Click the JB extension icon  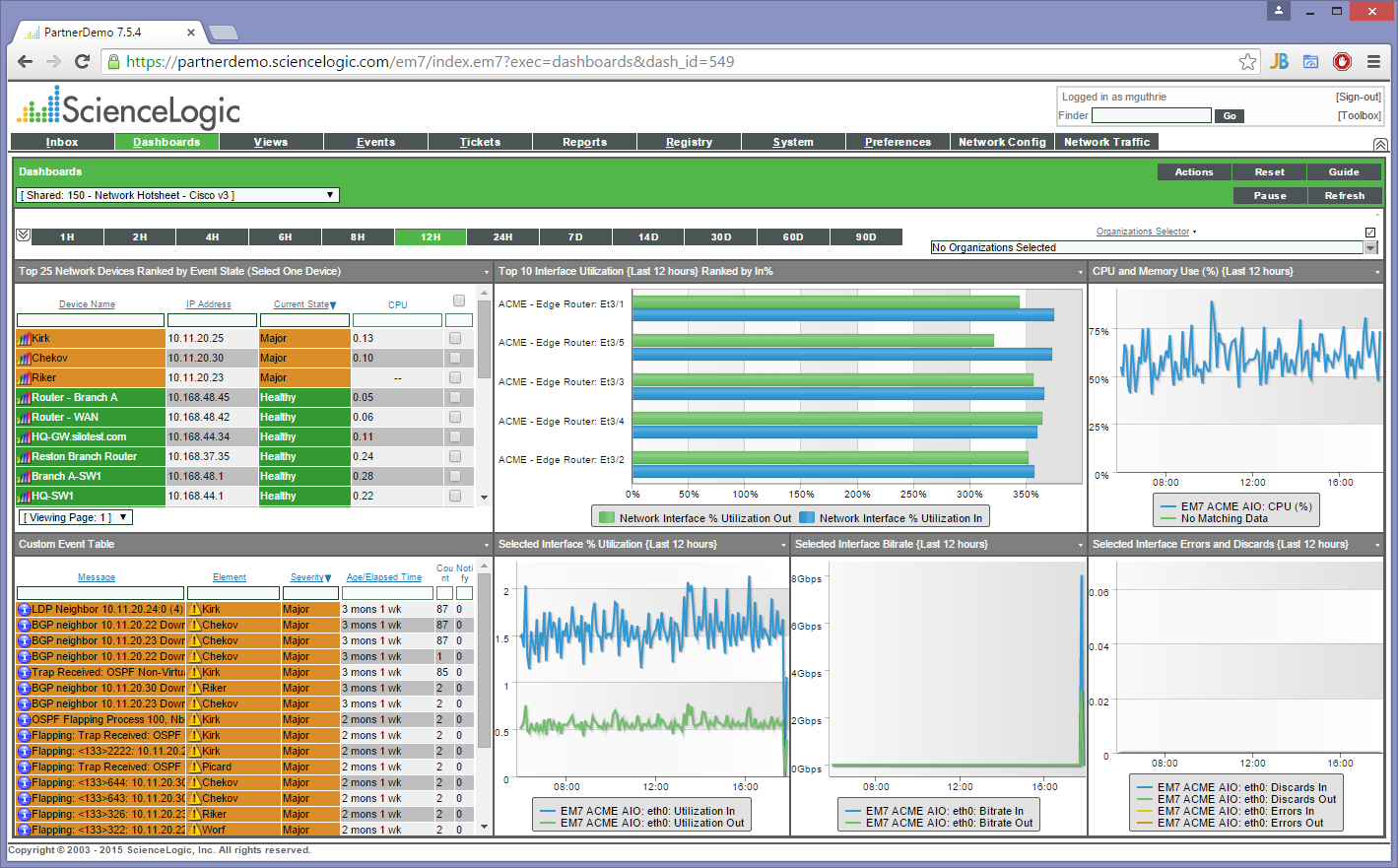tap(1279, 62)
